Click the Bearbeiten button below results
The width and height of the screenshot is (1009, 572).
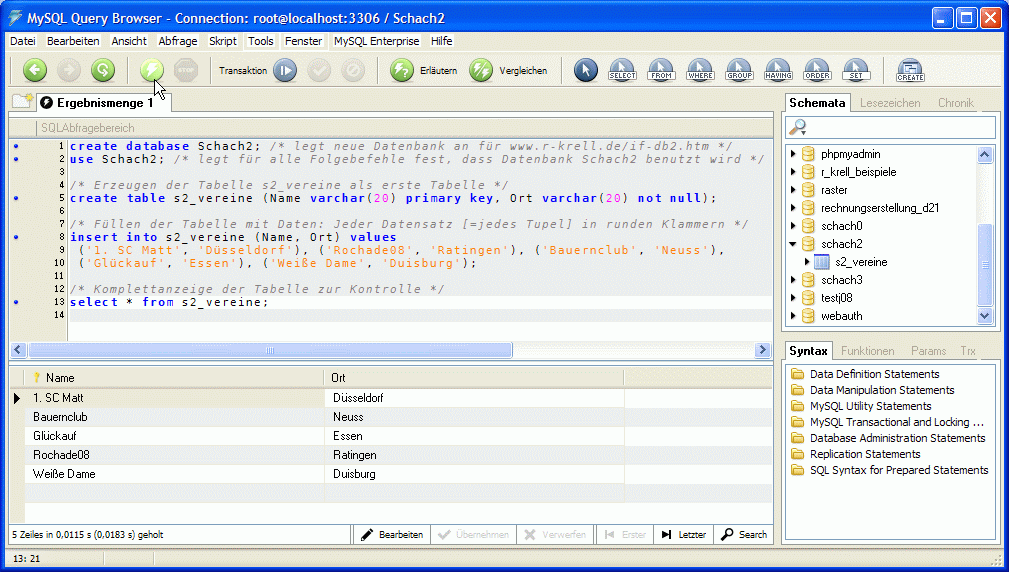click(x=392, y=535)
